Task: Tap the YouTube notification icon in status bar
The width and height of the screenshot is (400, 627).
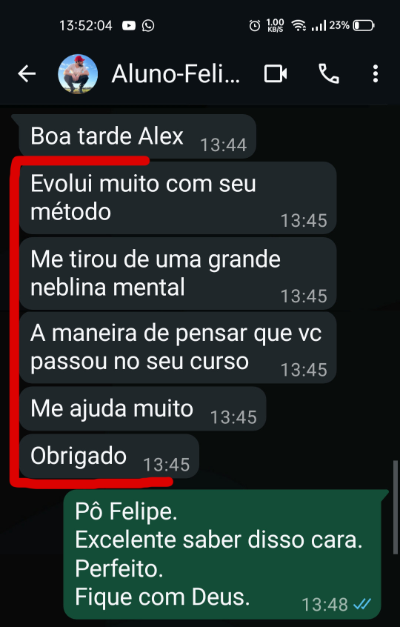Action: 129,26
